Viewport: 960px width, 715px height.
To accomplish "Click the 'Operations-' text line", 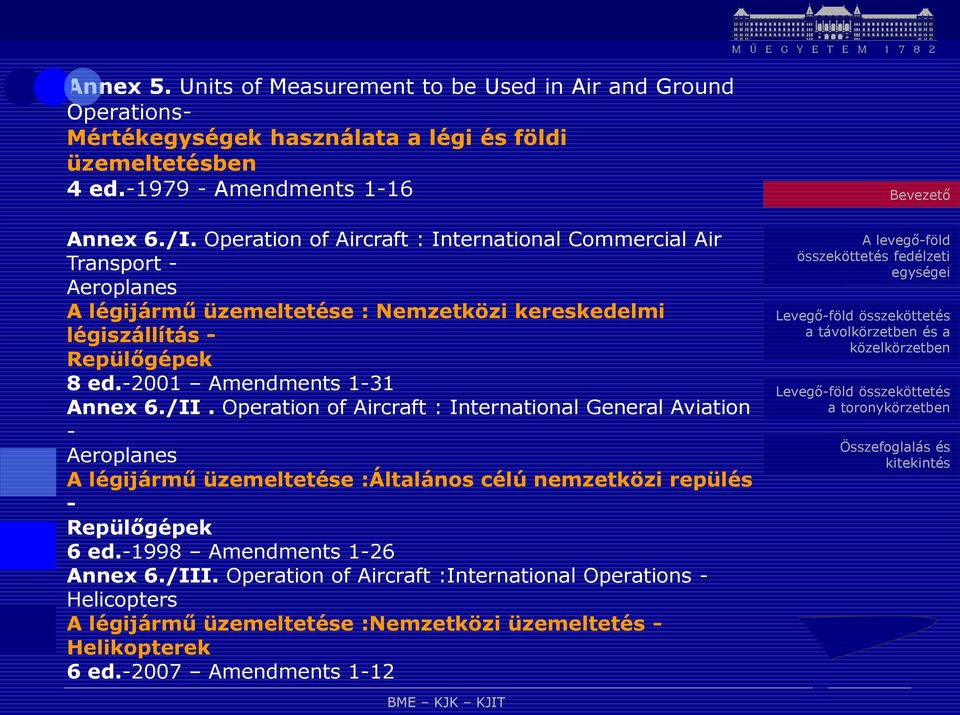I will pyautogui.click(x=129, y=113).
